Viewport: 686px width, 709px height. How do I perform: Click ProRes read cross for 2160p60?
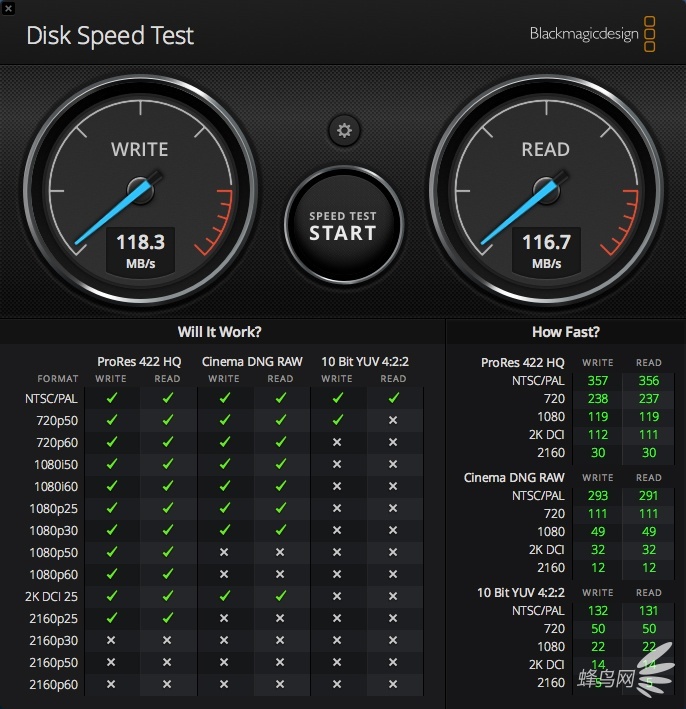tap(167, 684)
